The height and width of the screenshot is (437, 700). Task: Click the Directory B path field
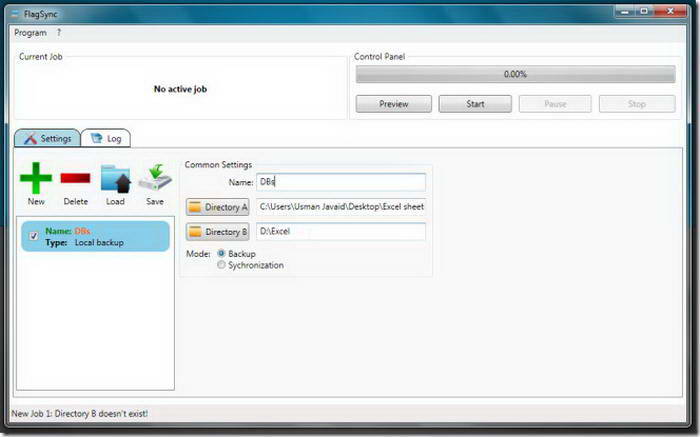tap(341, 231)
